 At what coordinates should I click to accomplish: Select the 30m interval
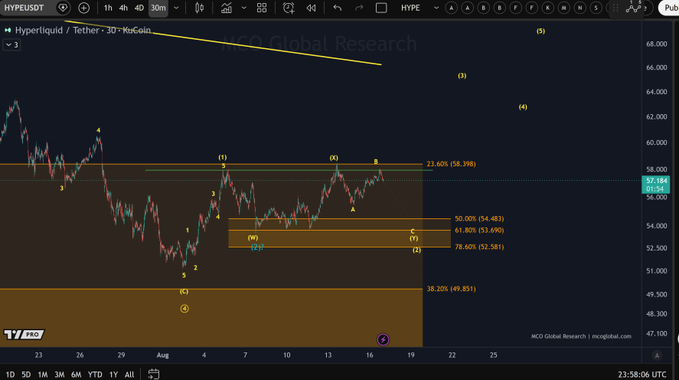coord(158,8)
